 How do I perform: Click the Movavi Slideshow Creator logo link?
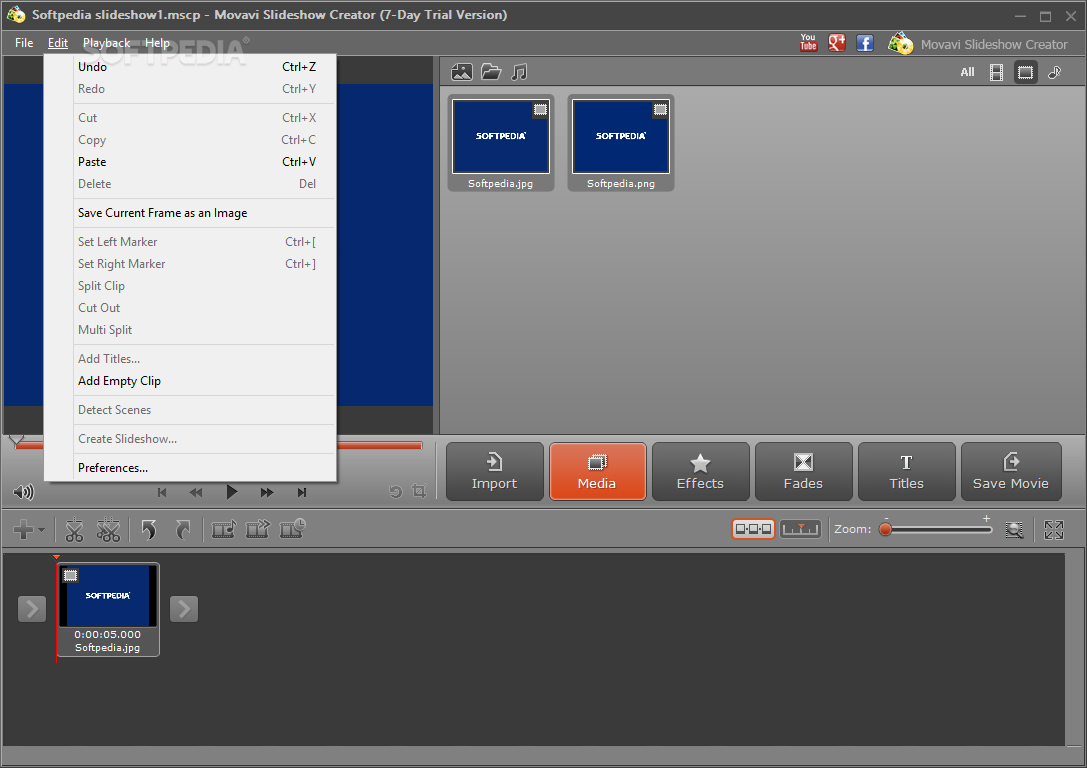tap(977, 44)
